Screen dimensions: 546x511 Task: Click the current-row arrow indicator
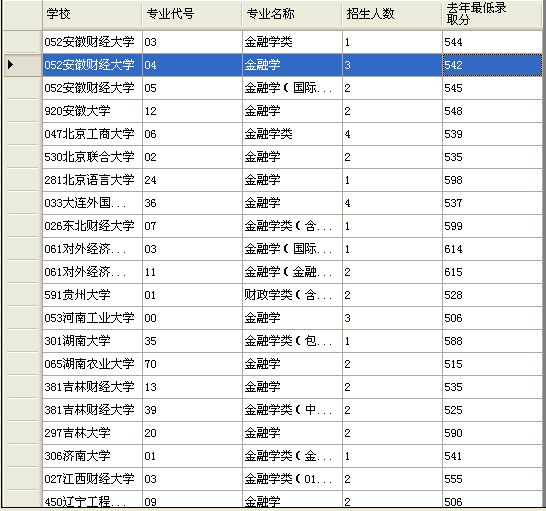[x=10, y=64]
